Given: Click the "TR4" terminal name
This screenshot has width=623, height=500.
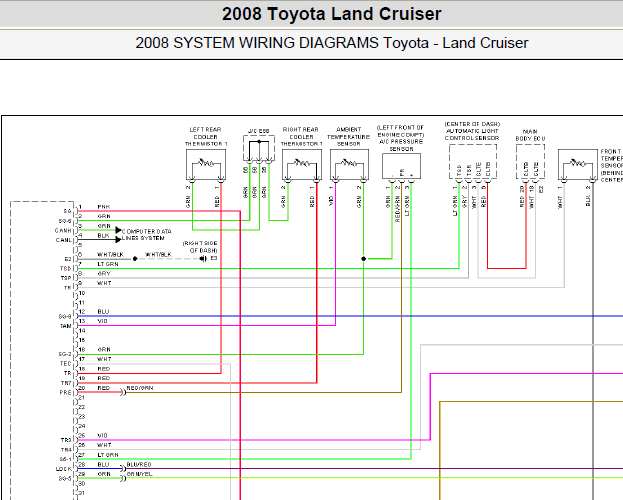Looking at the screenshot, I should [x=66, y=450].
